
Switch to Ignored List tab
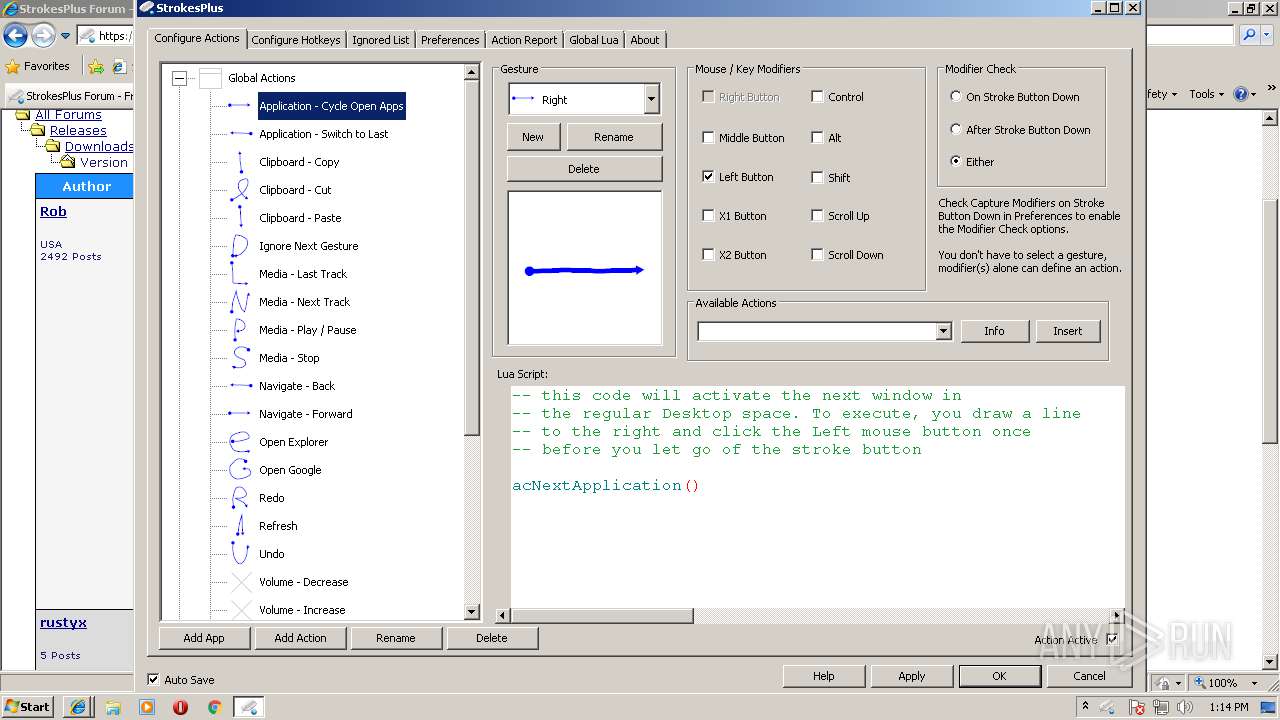[x=380, y=40]
